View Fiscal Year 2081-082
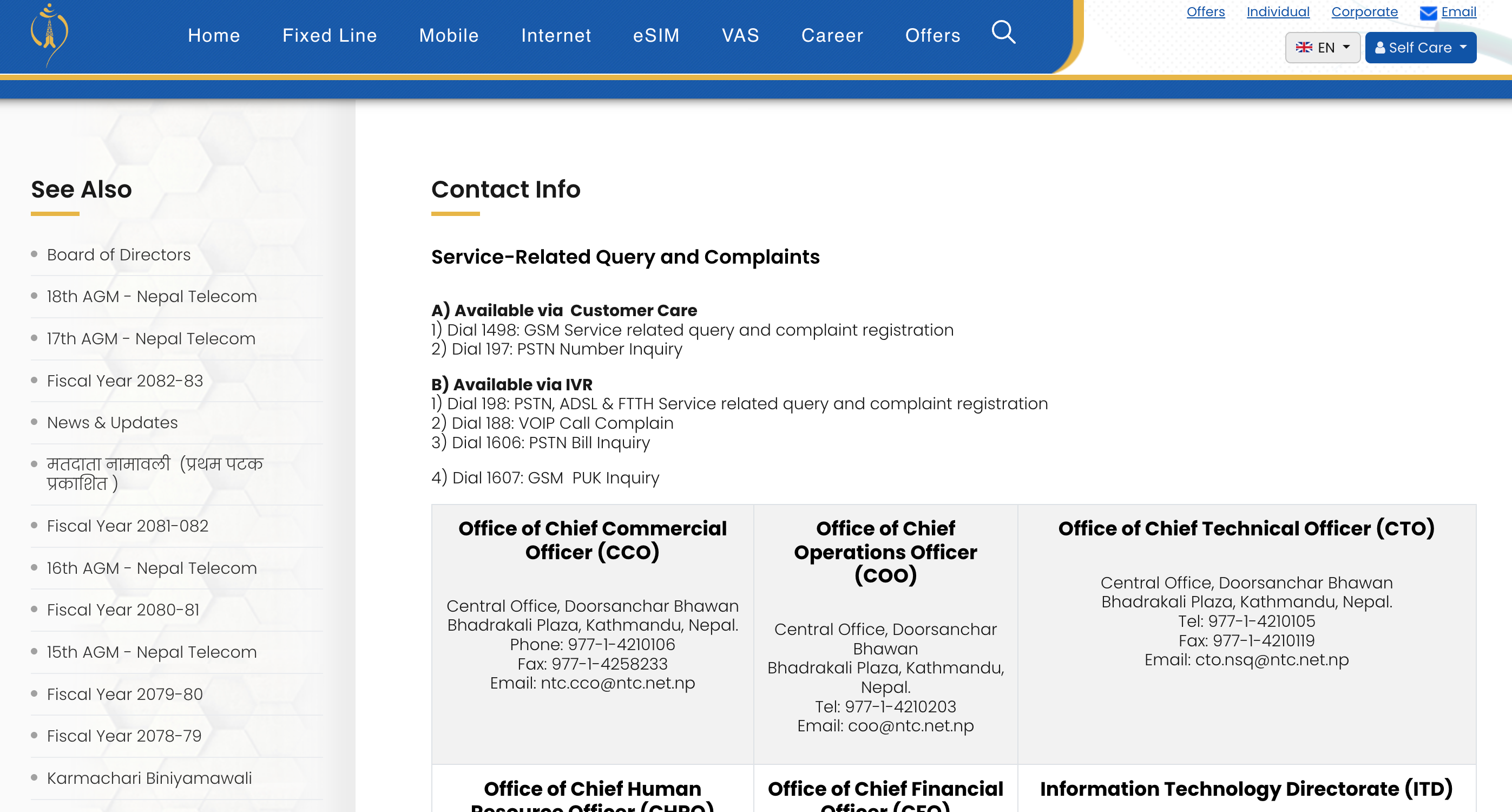This screenshot has height=812, width=1512. (x=127, y=526)
